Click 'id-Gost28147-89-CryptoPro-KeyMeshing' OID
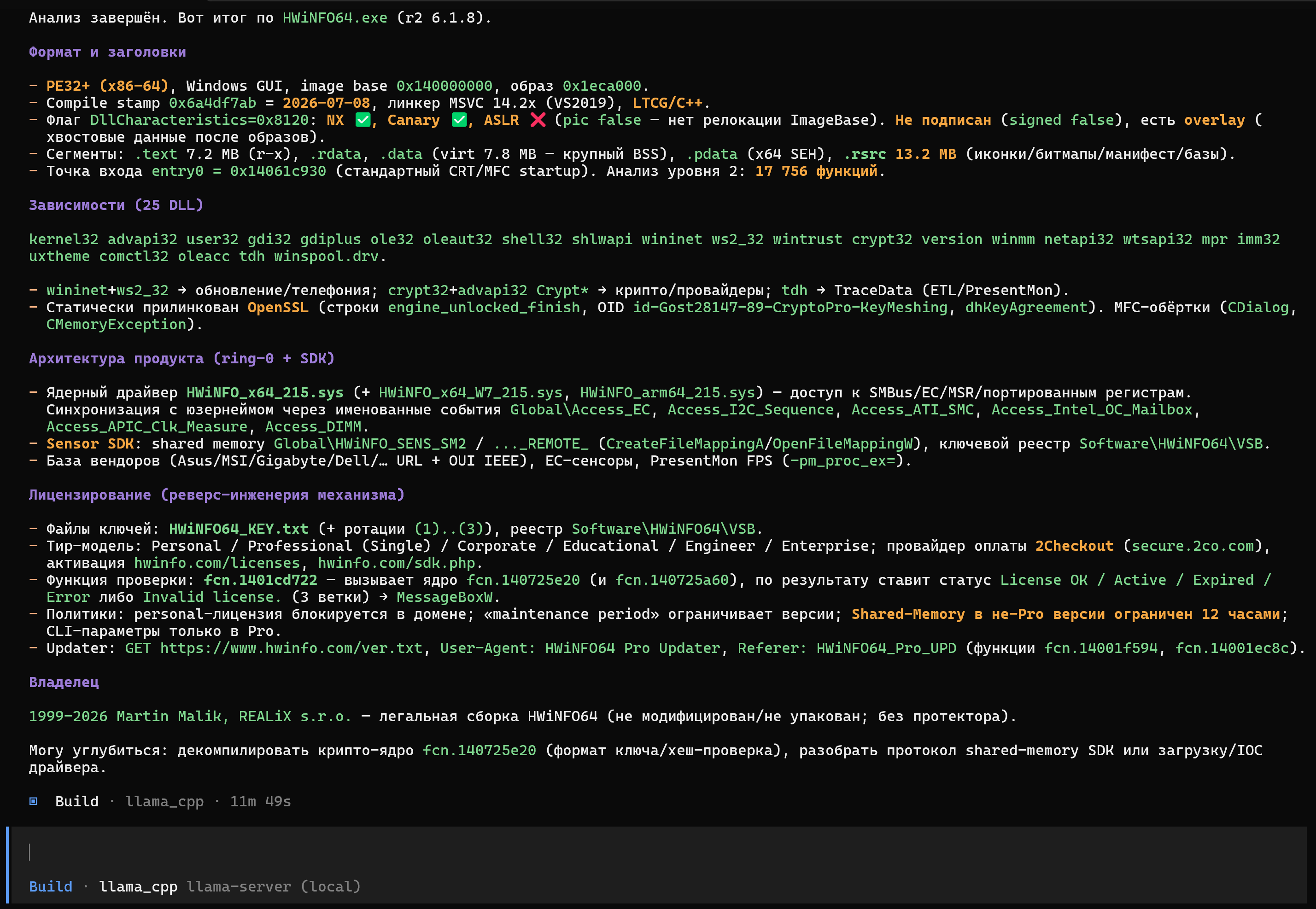This screenshot has width=1316, height=909. click(790, 307)
